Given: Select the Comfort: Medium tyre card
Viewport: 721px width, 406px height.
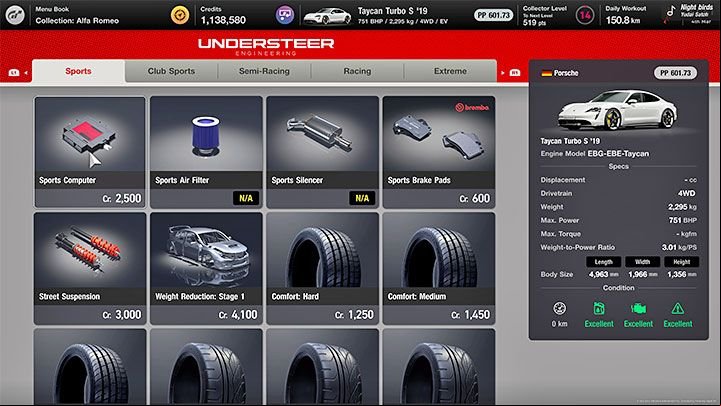Looking at the screenshot, I should tap(439, 269).
